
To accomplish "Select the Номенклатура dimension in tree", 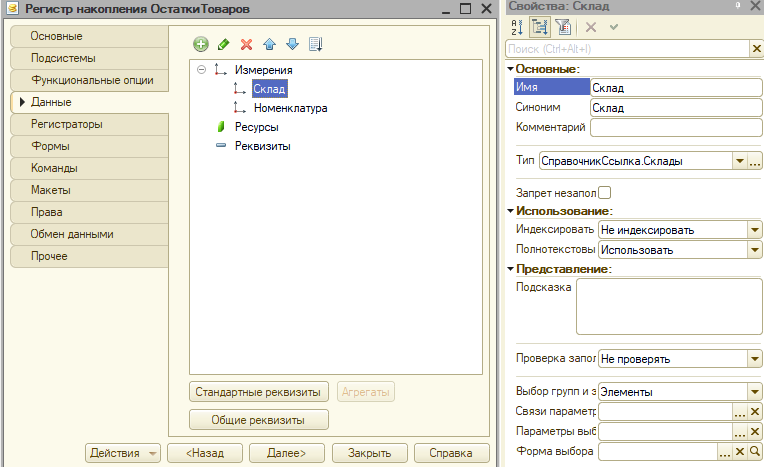I will coord(290,108).
